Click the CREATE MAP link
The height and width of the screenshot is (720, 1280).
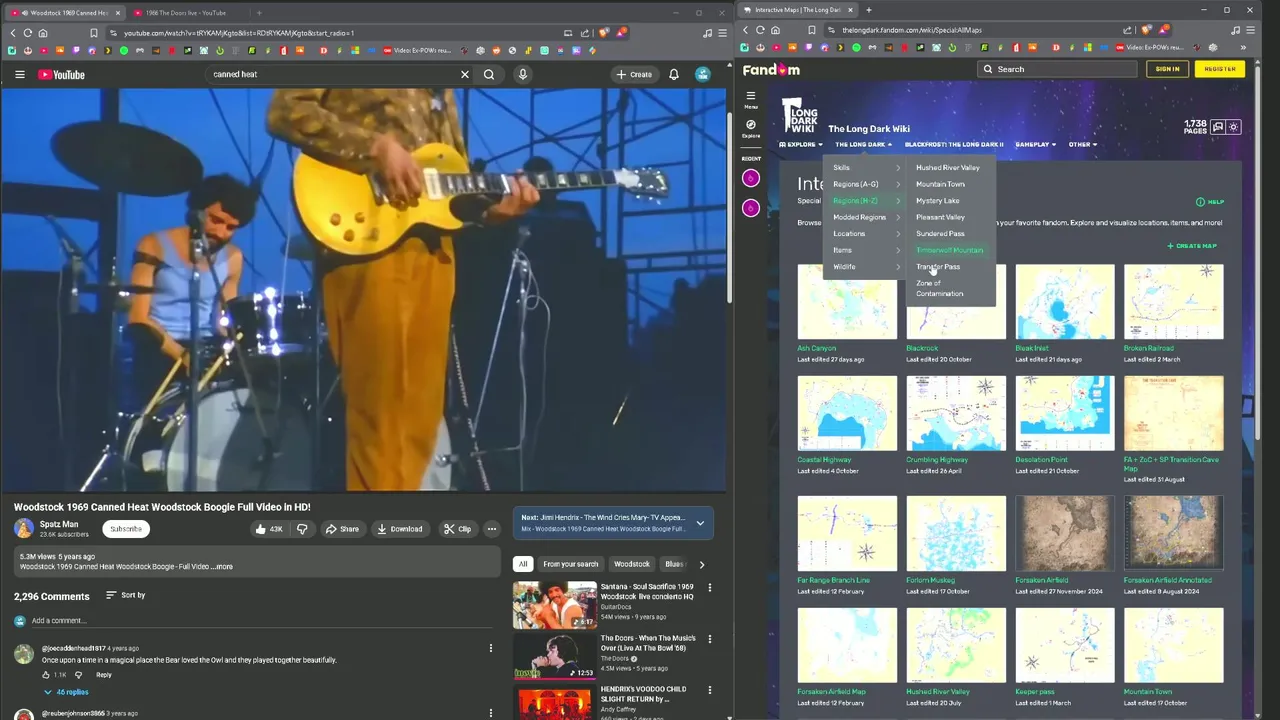click(x=1191, y=246)
